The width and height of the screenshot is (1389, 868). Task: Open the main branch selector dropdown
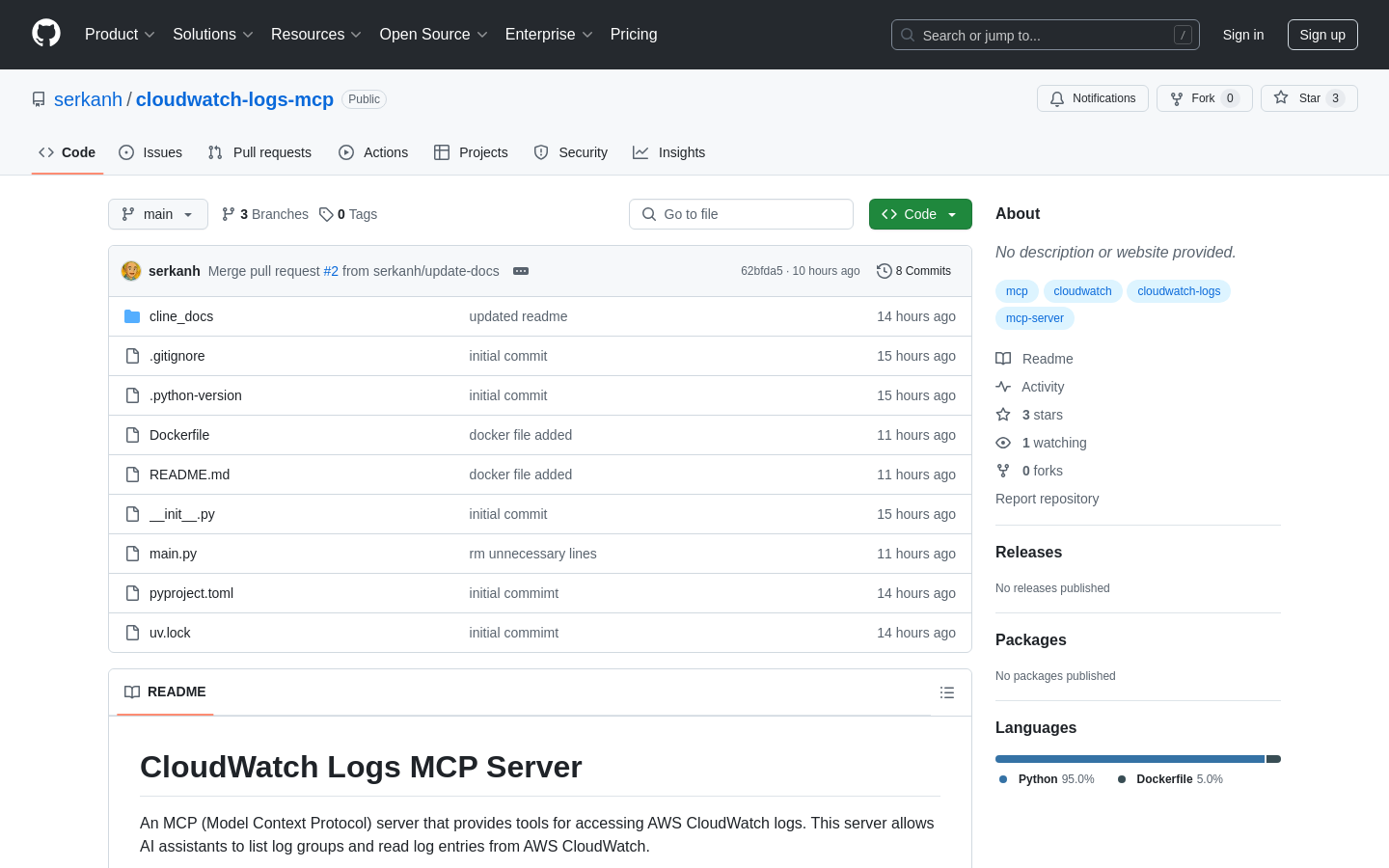click(158, 214)
